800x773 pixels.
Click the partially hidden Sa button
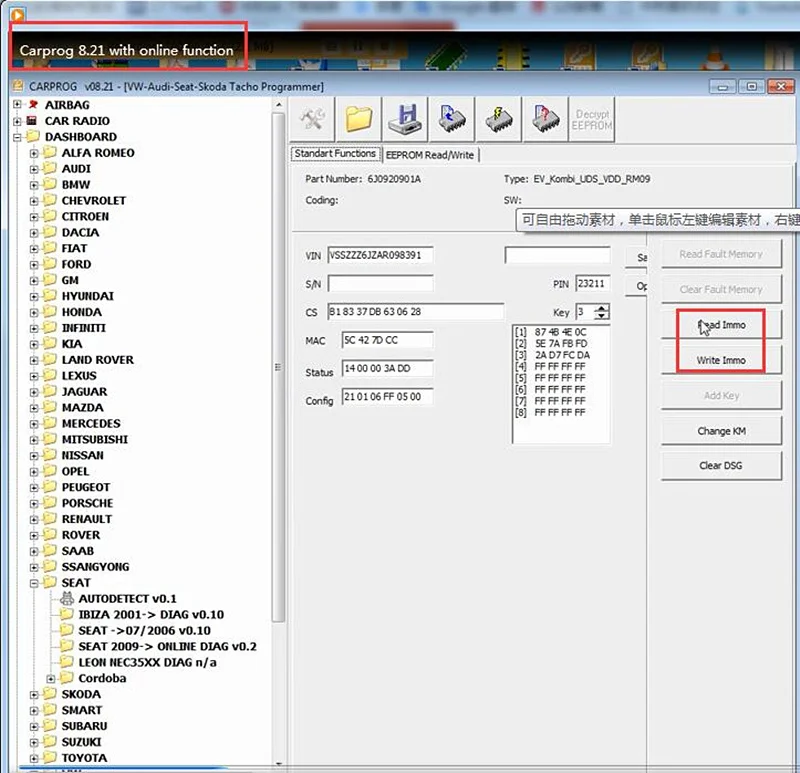pos(636,258)
